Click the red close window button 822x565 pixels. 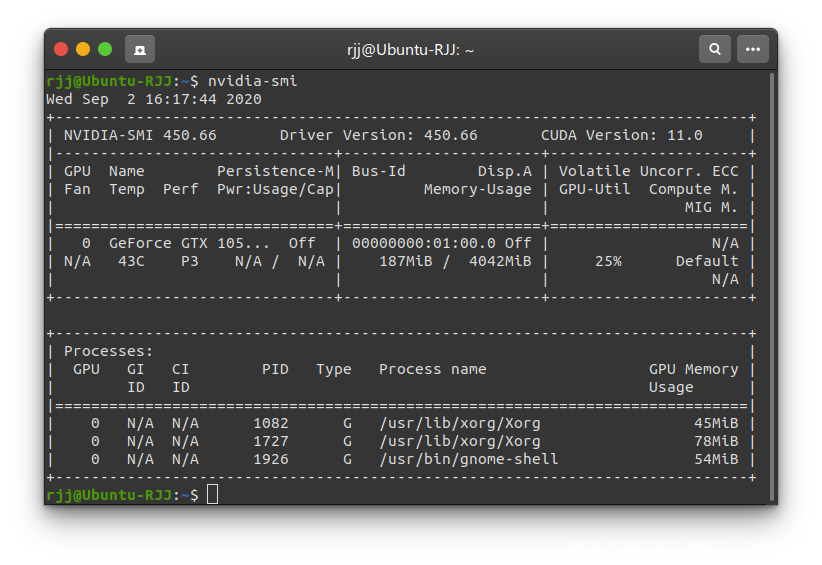click(61, 49)
